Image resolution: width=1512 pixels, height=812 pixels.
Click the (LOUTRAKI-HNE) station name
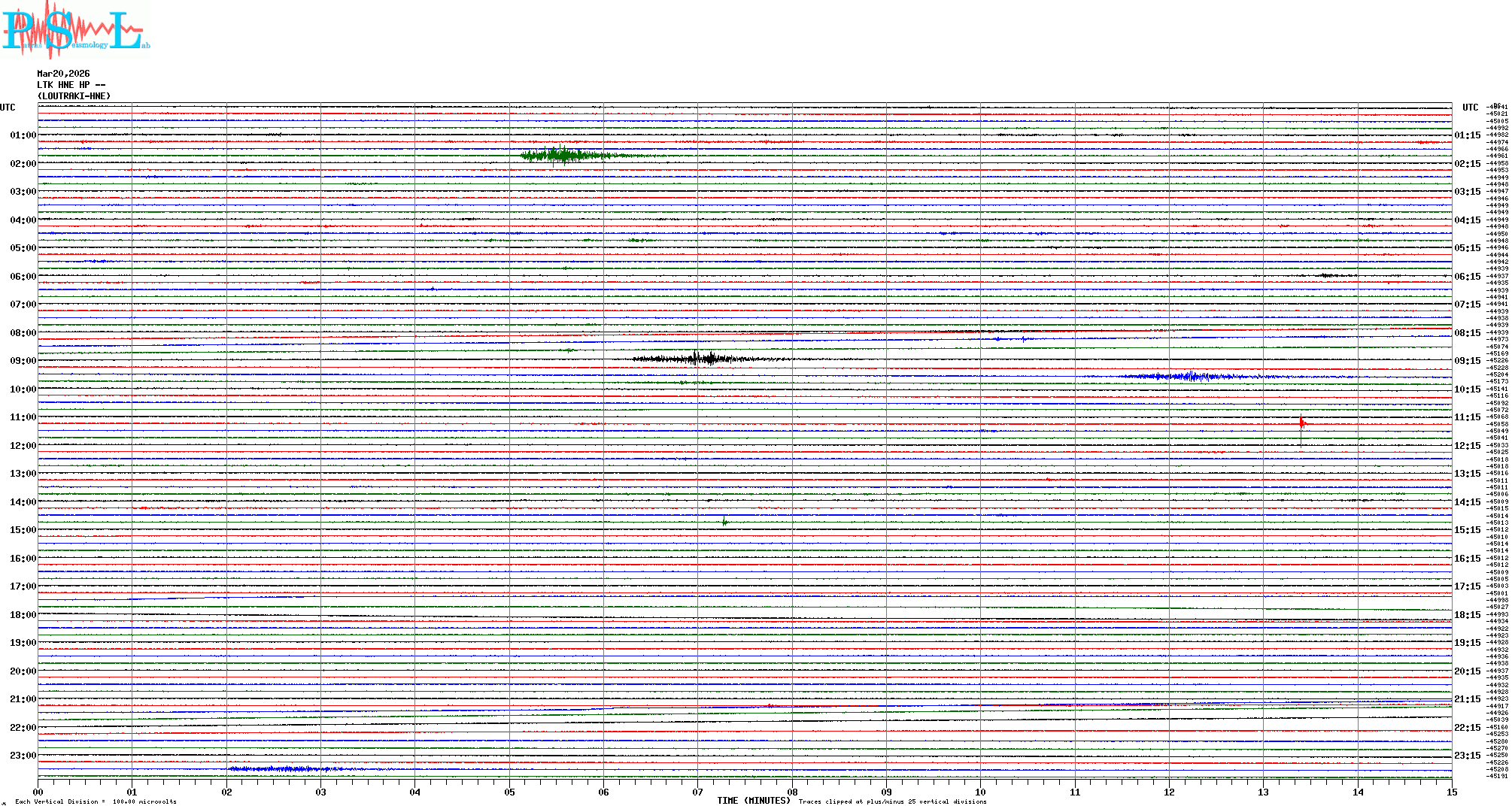point(74,96)
